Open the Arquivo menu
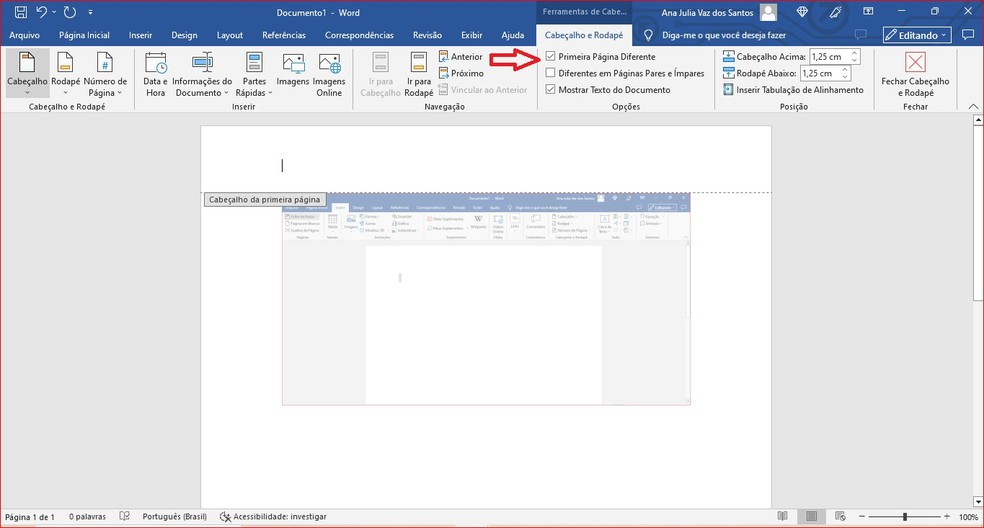 coord(25,35)
